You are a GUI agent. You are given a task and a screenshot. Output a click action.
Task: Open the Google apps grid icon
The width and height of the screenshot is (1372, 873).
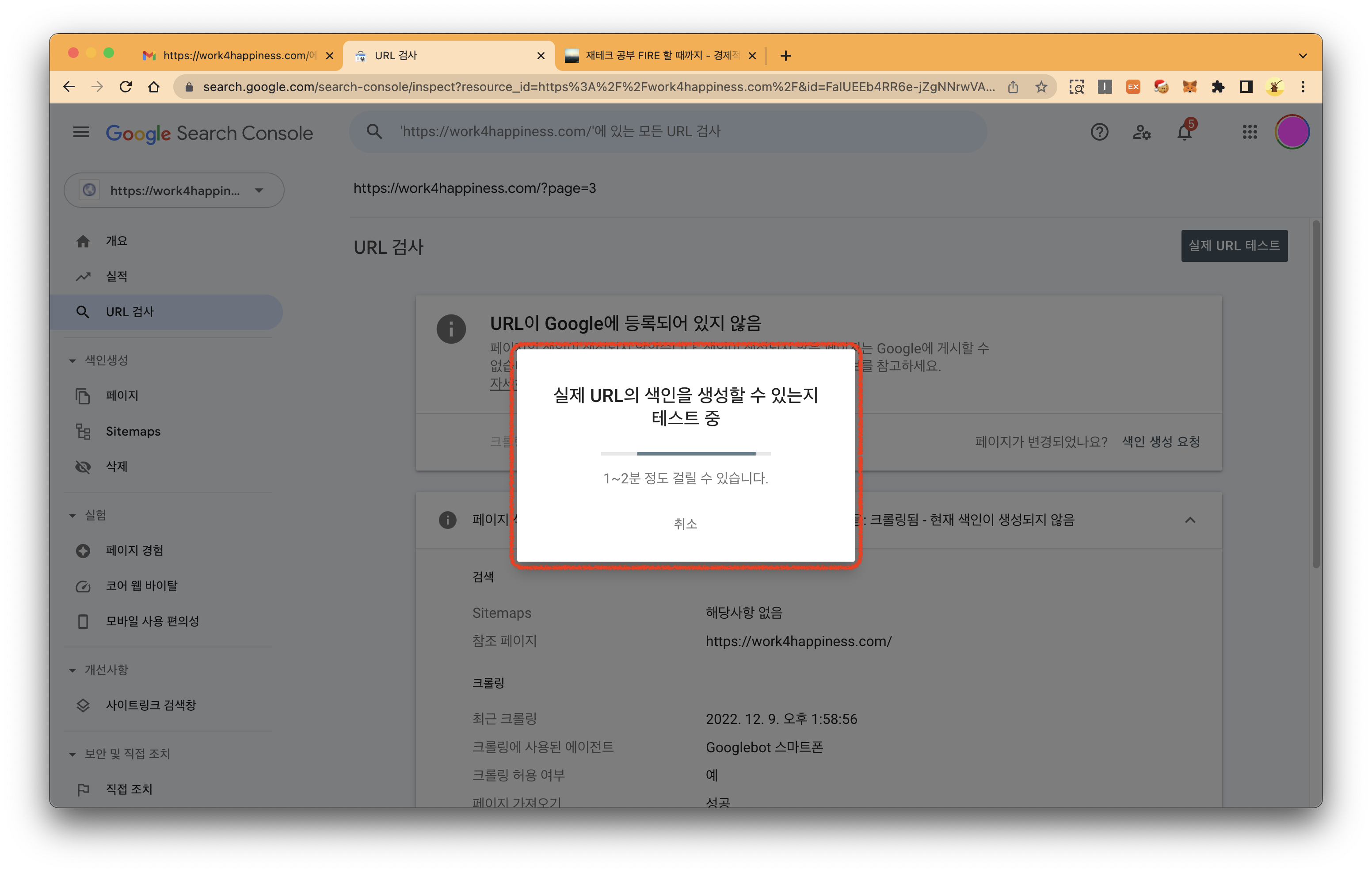tap(1250, 132)
